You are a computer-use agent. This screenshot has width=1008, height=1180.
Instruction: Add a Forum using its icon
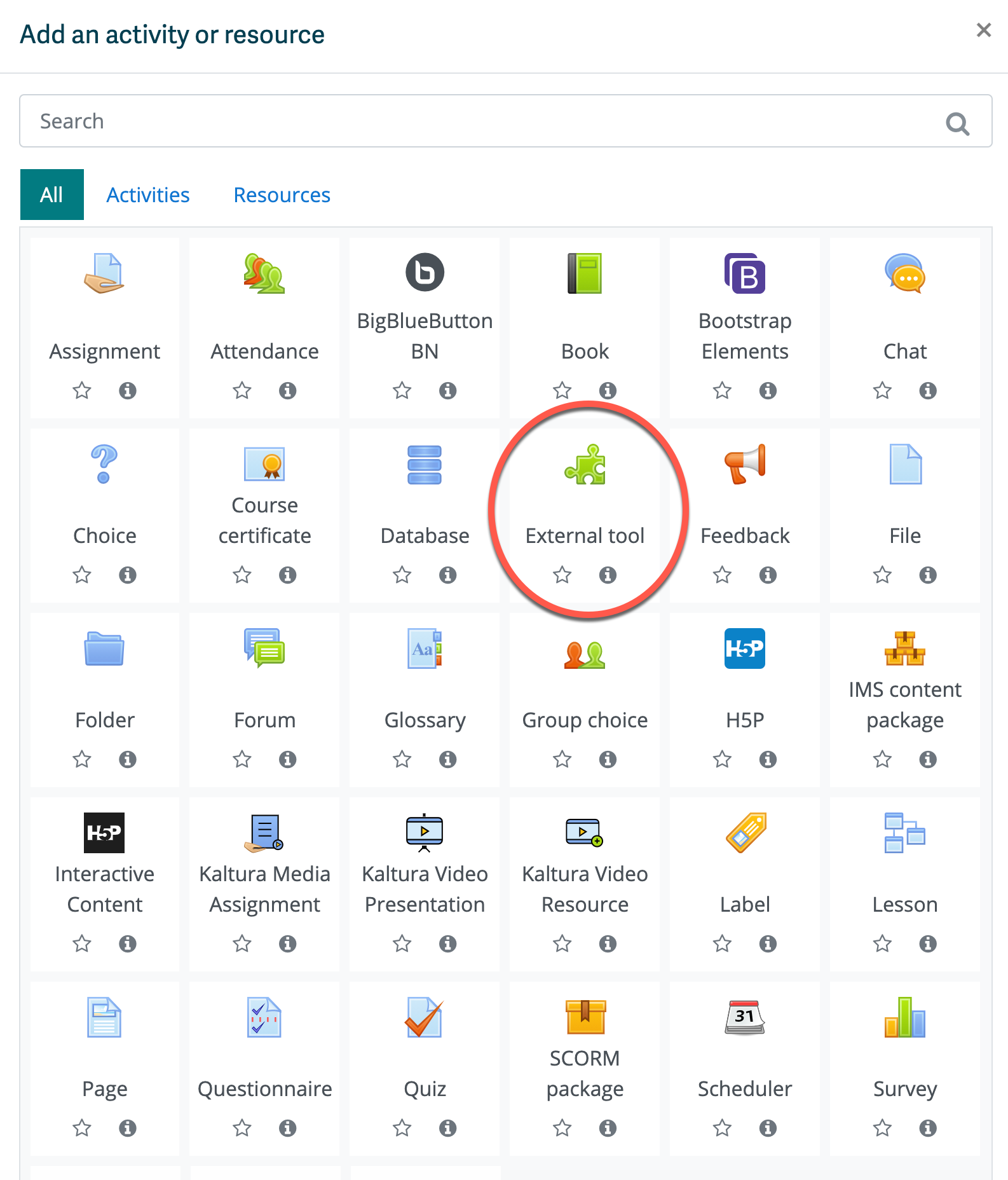click(x=264, y=648)
